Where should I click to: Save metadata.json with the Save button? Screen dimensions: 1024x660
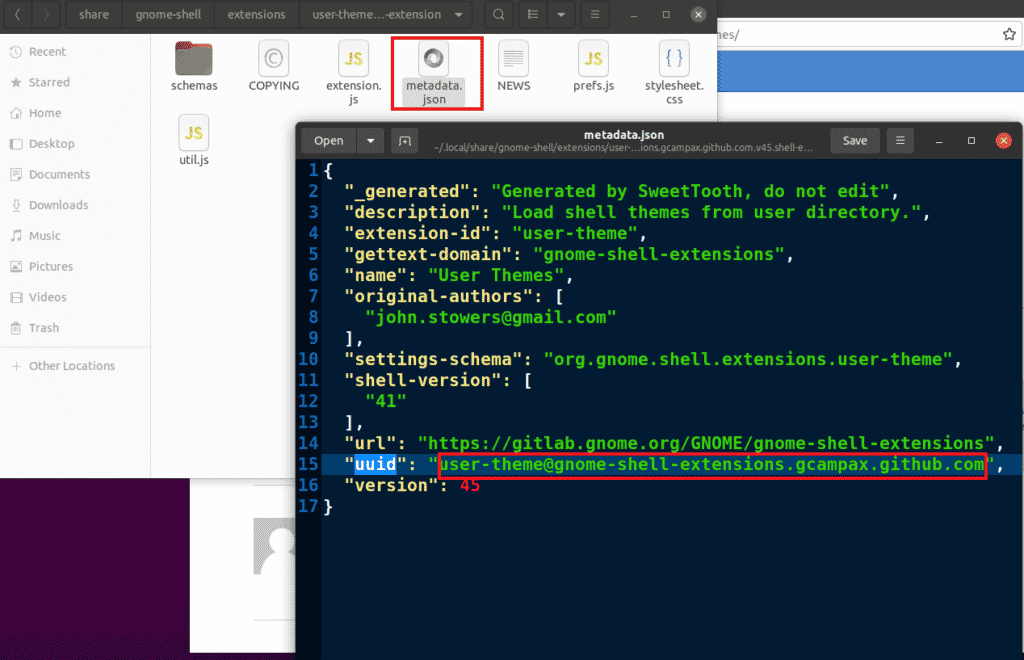click(x=855, y=140)
